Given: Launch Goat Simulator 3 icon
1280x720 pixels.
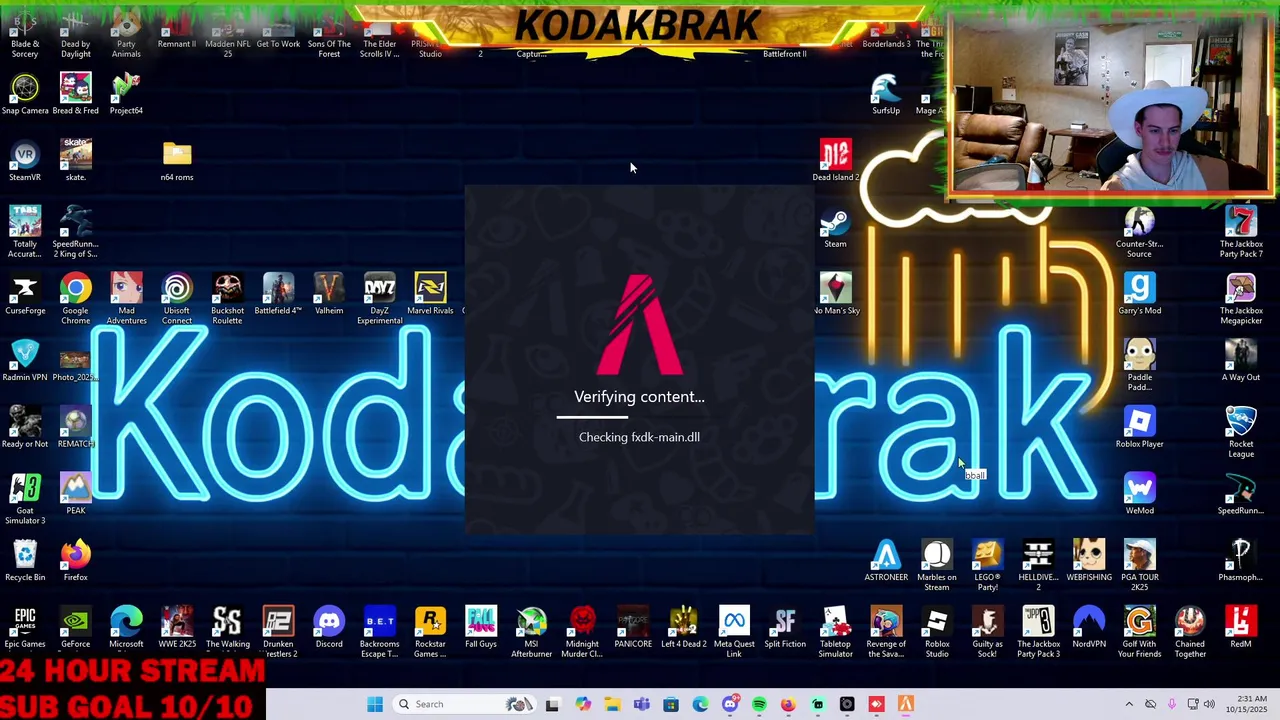Looking at the screenshot, I should 25,498.
